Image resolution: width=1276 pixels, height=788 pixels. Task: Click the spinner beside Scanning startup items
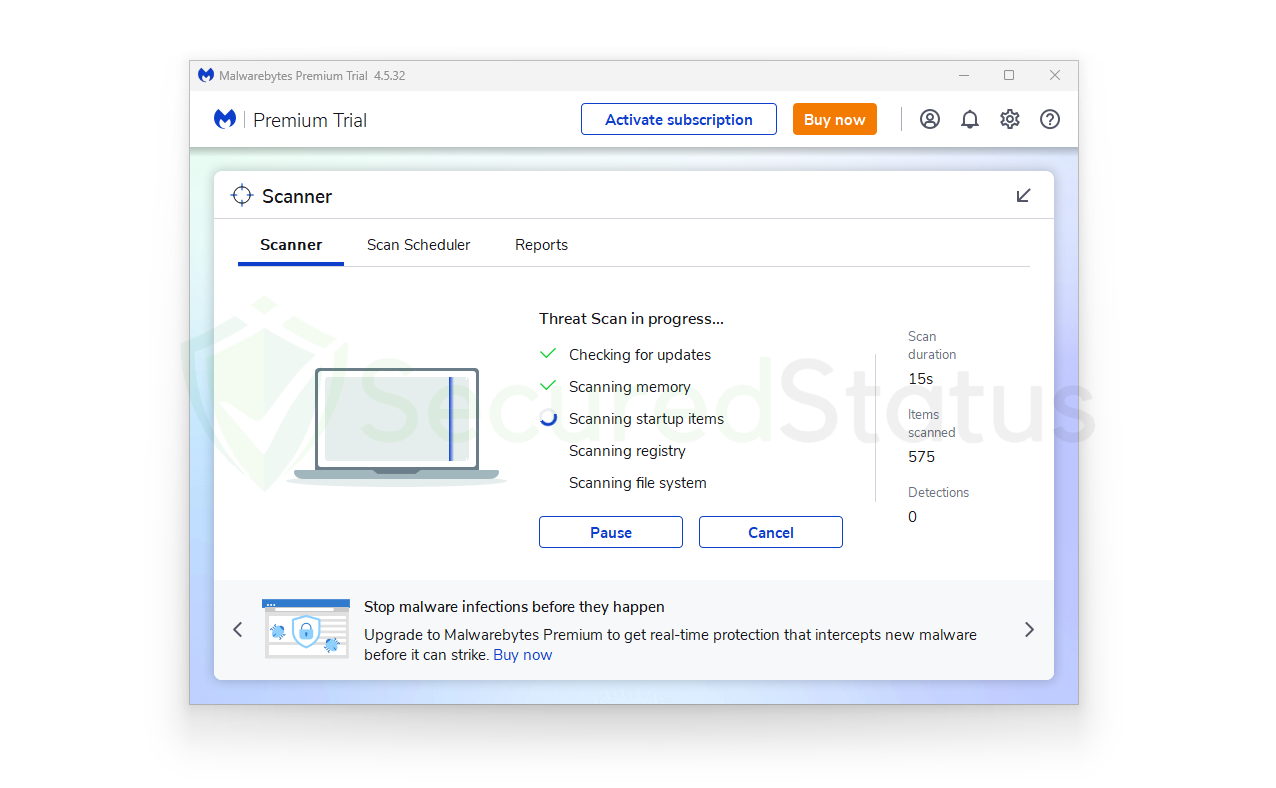548,418
